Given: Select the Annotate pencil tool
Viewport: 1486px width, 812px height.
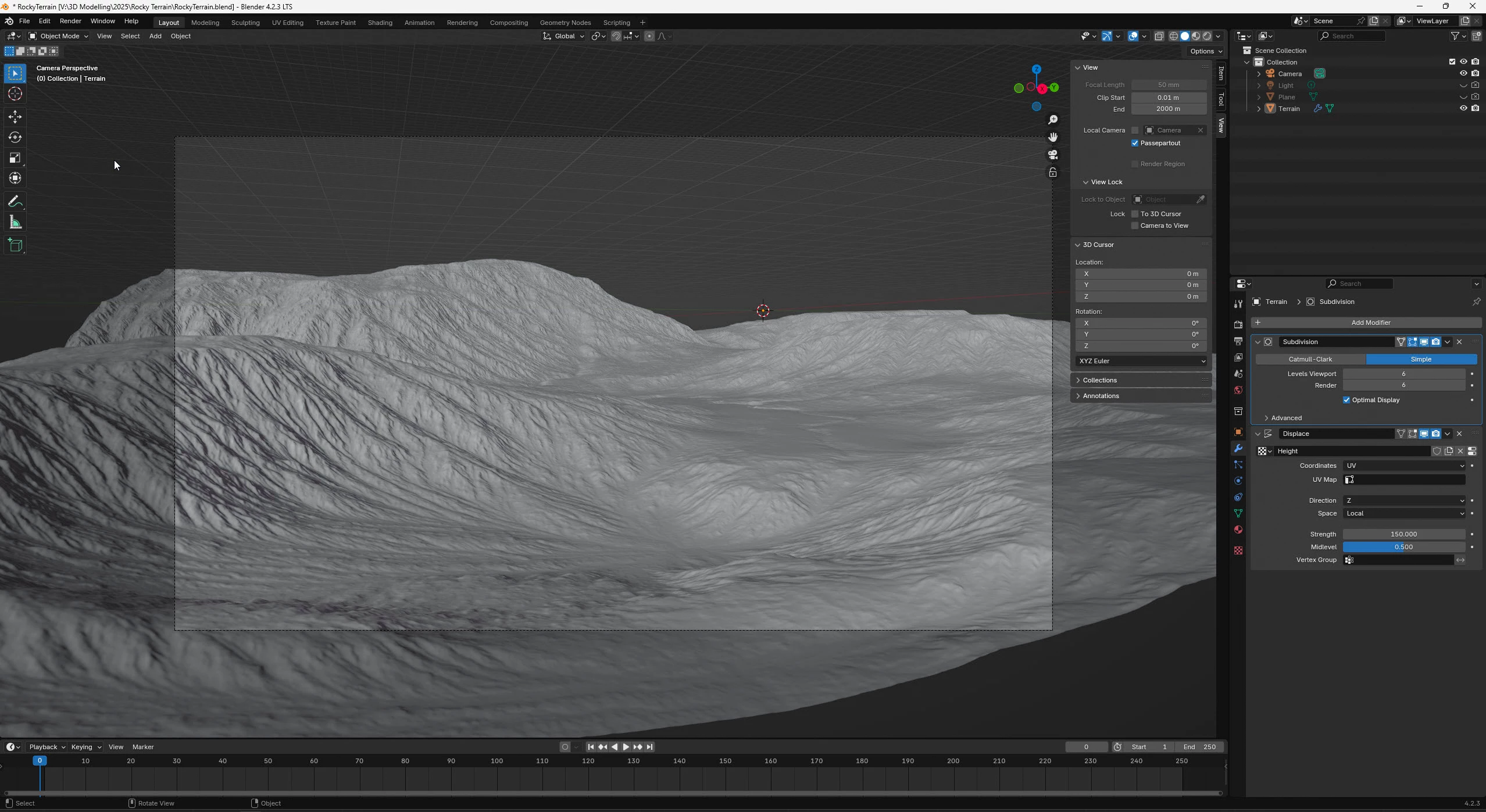Looking at the screenshot, I should [x=15, y=202].
